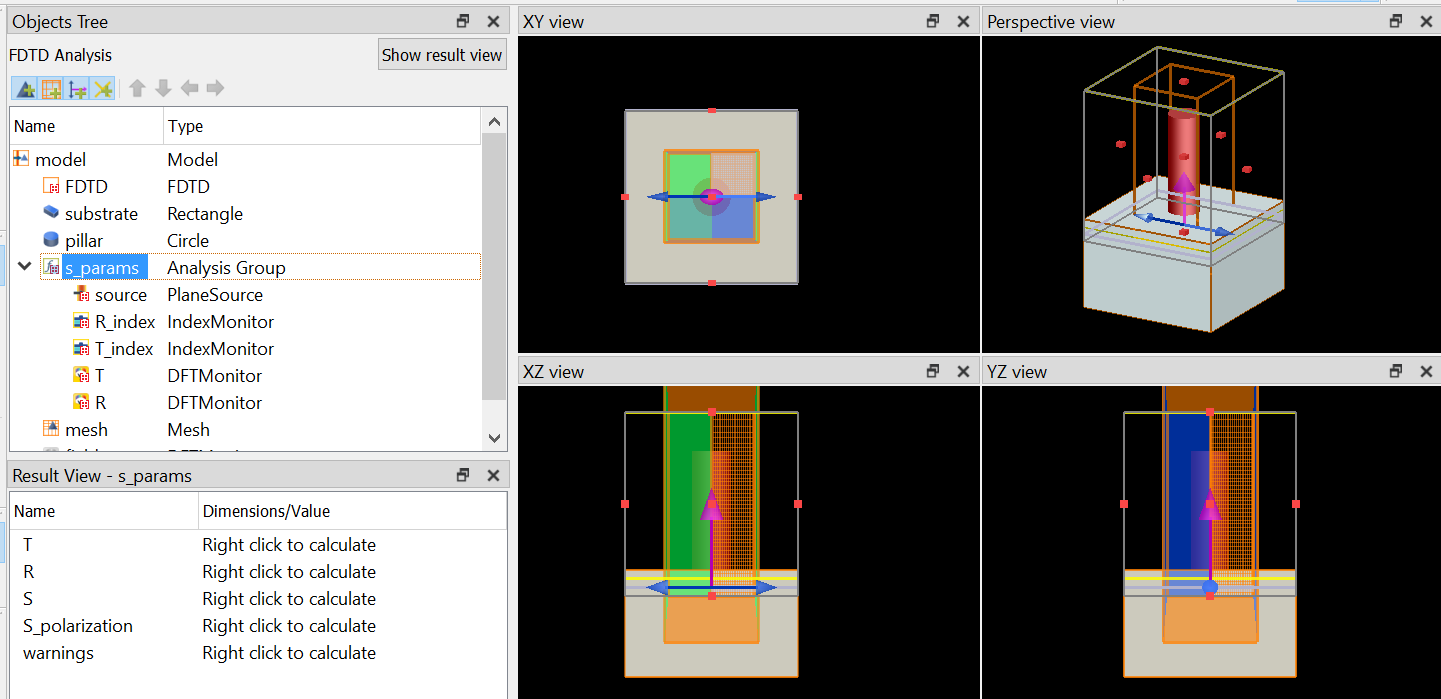The image size is (1441, 699).
Task: Click the warnings result row
Action: pyautogui.click(x=258, y=653)
